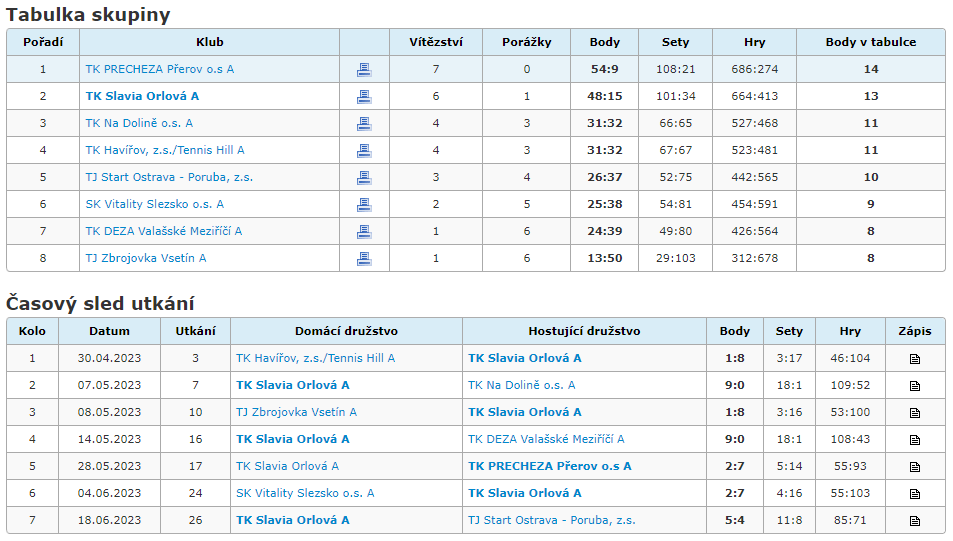Click print icon for TK Havířov, z.s./Tennis Hill A
Viewport: 953px width, 541px height.
tap(364, 151)
